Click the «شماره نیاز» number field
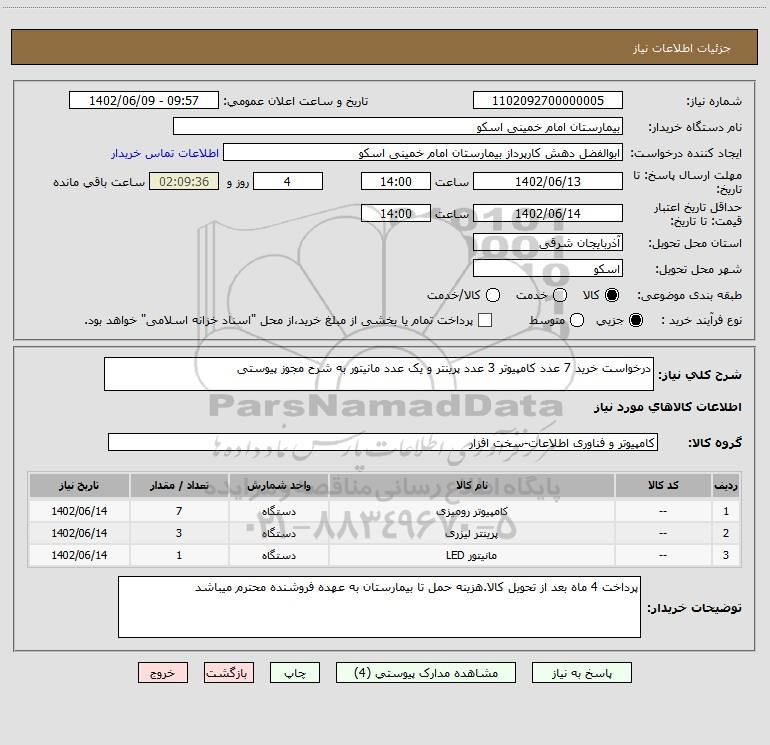This screenshot has width=770, height=745. [x=547, y=101]
